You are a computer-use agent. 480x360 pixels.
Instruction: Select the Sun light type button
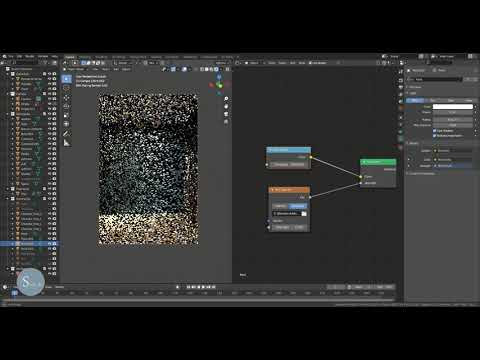(432, 100)
